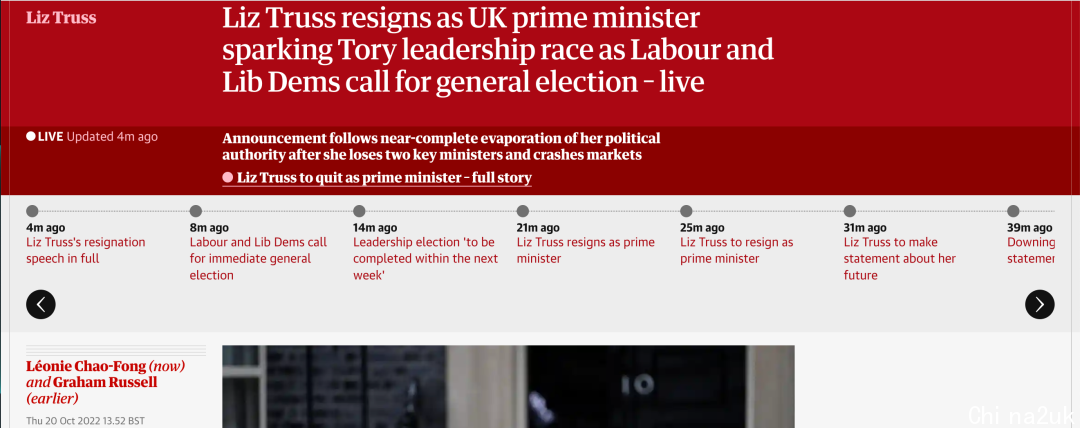
Task: Click the 39m ago timeline dot
Action: coord(1013,211)
